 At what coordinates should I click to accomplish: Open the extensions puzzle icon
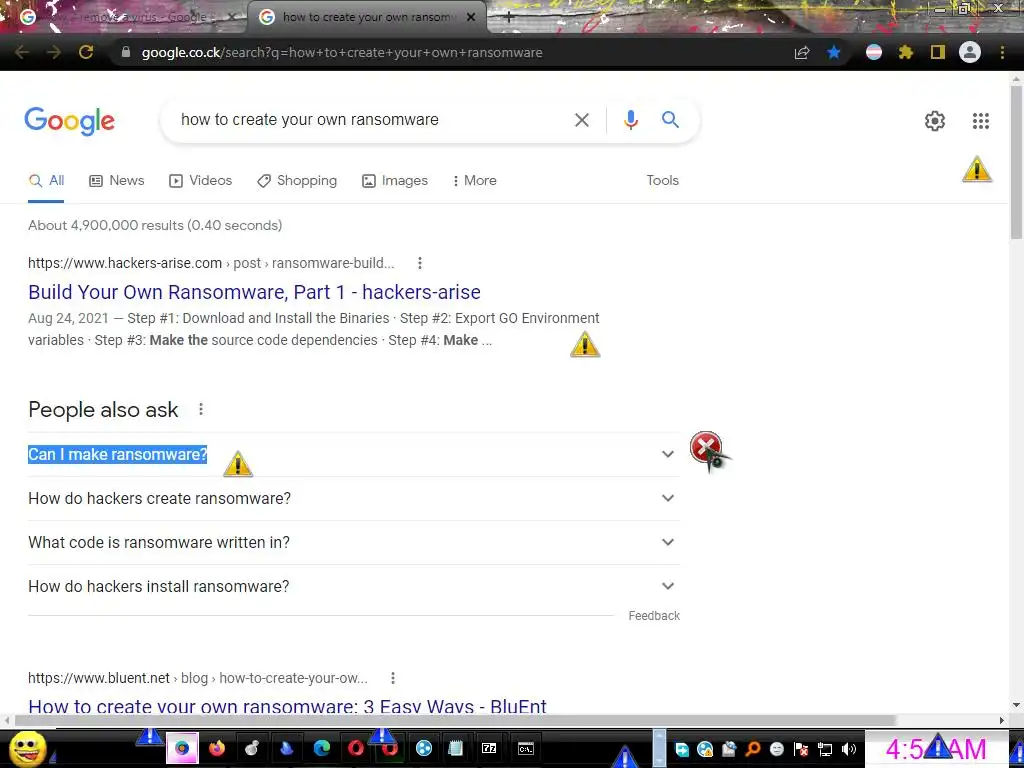[x=906, y=52]
